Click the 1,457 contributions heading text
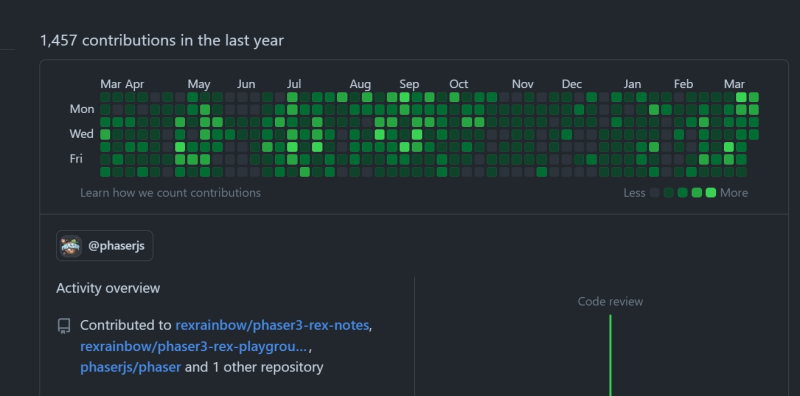The width and height of the screenshot is (800, 396). pos(162,40)
